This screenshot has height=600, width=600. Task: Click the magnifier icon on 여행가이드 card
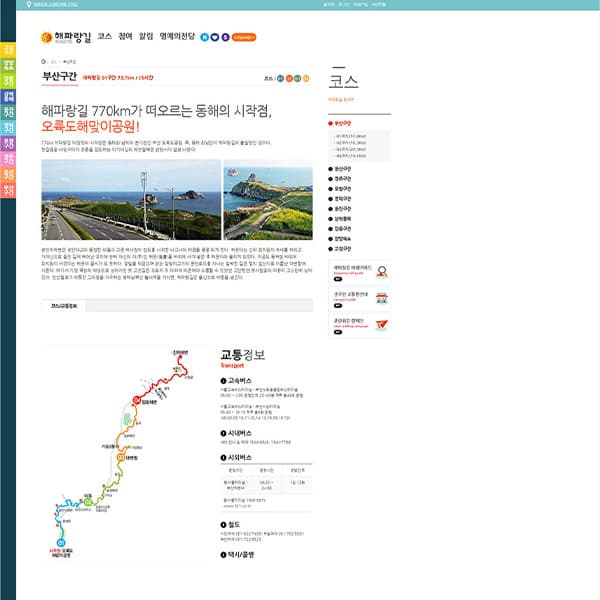tap(382, 272)
